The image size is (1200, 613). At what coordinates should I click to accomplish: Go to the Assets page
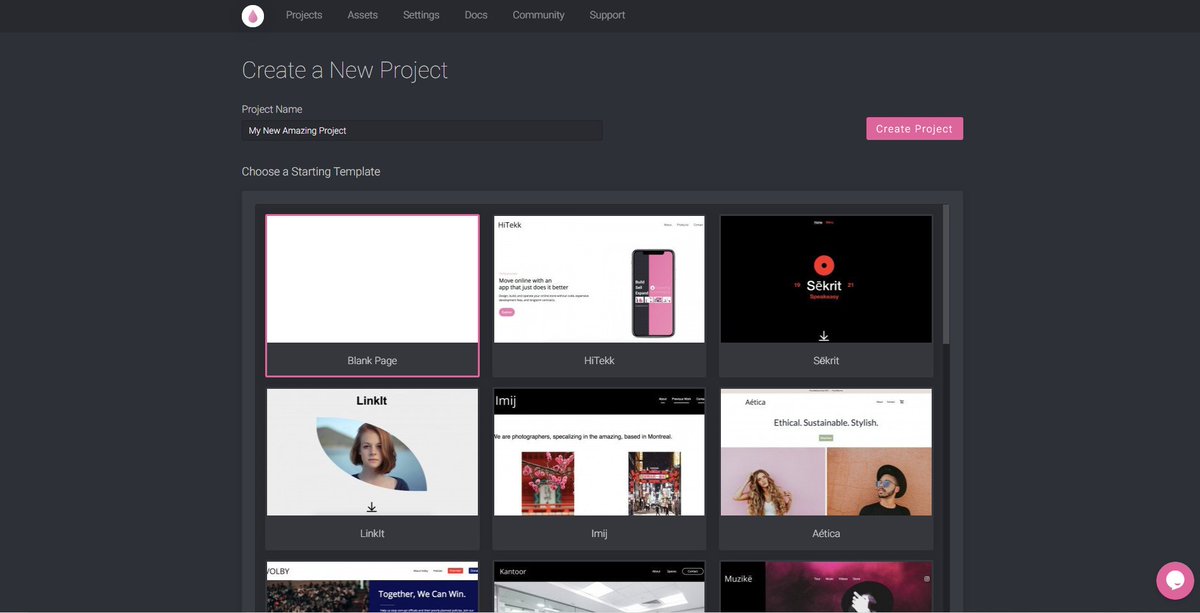coord(363,15)
